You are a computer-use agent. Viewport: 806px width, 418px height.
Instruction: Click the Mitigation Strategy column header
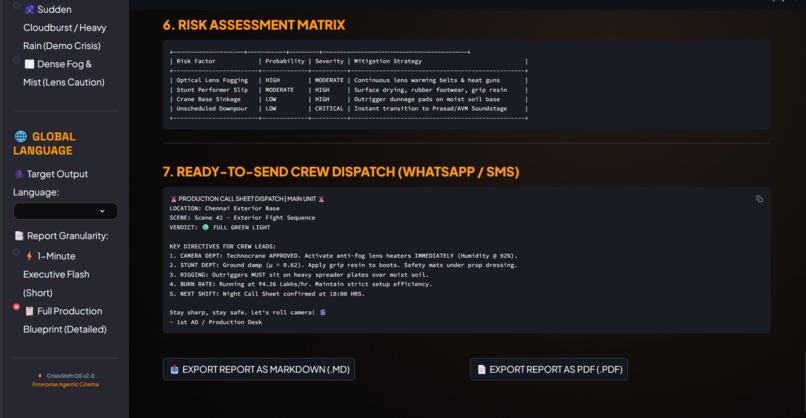[x=388, y=61]
